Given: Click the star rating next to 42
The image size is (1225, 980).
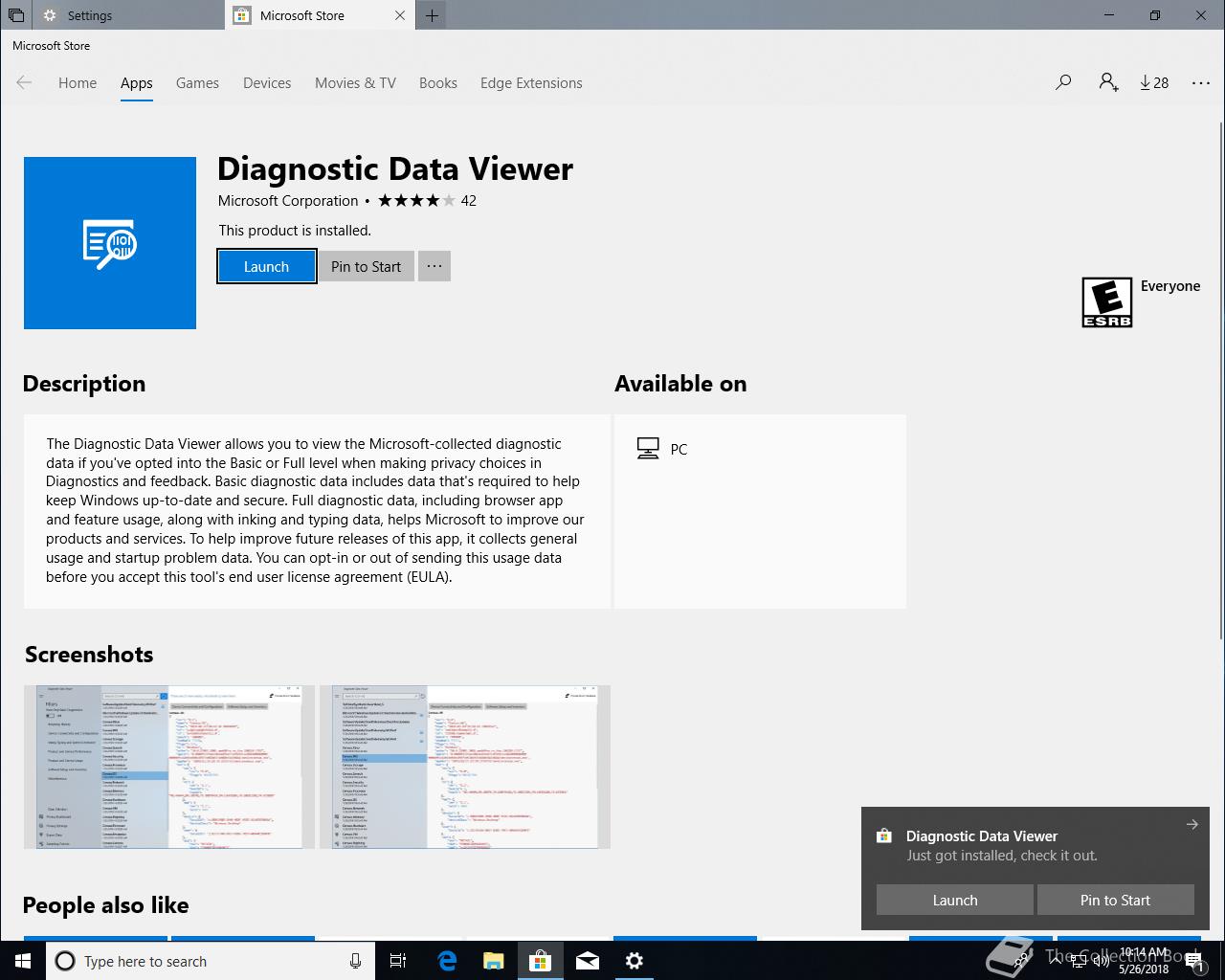Looking at the screenshot, I should 416,201.
